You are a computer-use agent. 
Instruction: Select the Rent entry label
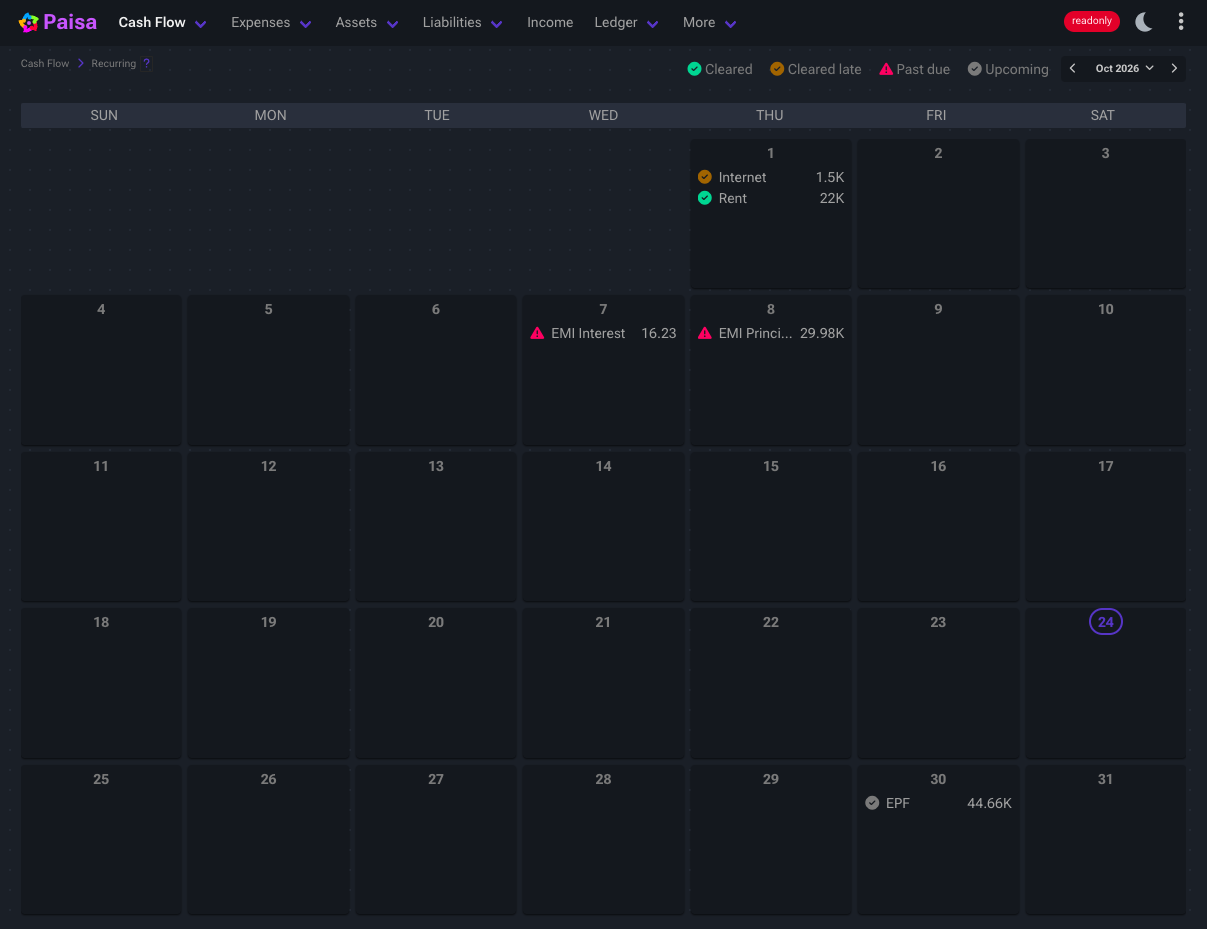pyautogui.click(x=733, y=198)
